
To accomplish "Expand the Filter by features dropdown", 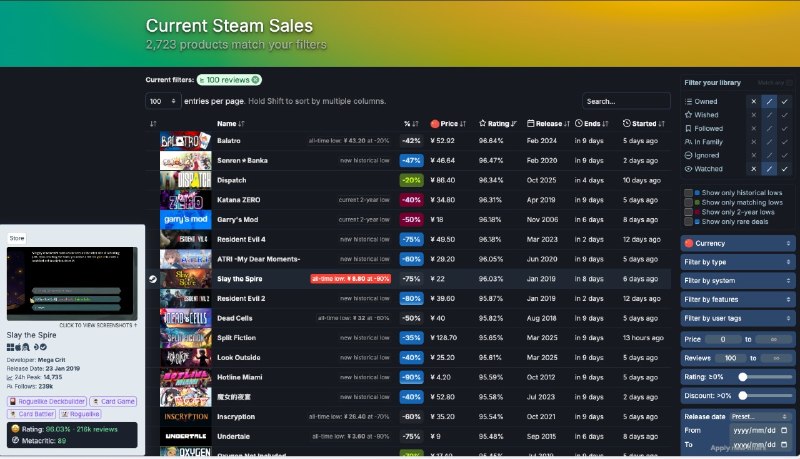I will pyautogui.click(x=737, y=299).
